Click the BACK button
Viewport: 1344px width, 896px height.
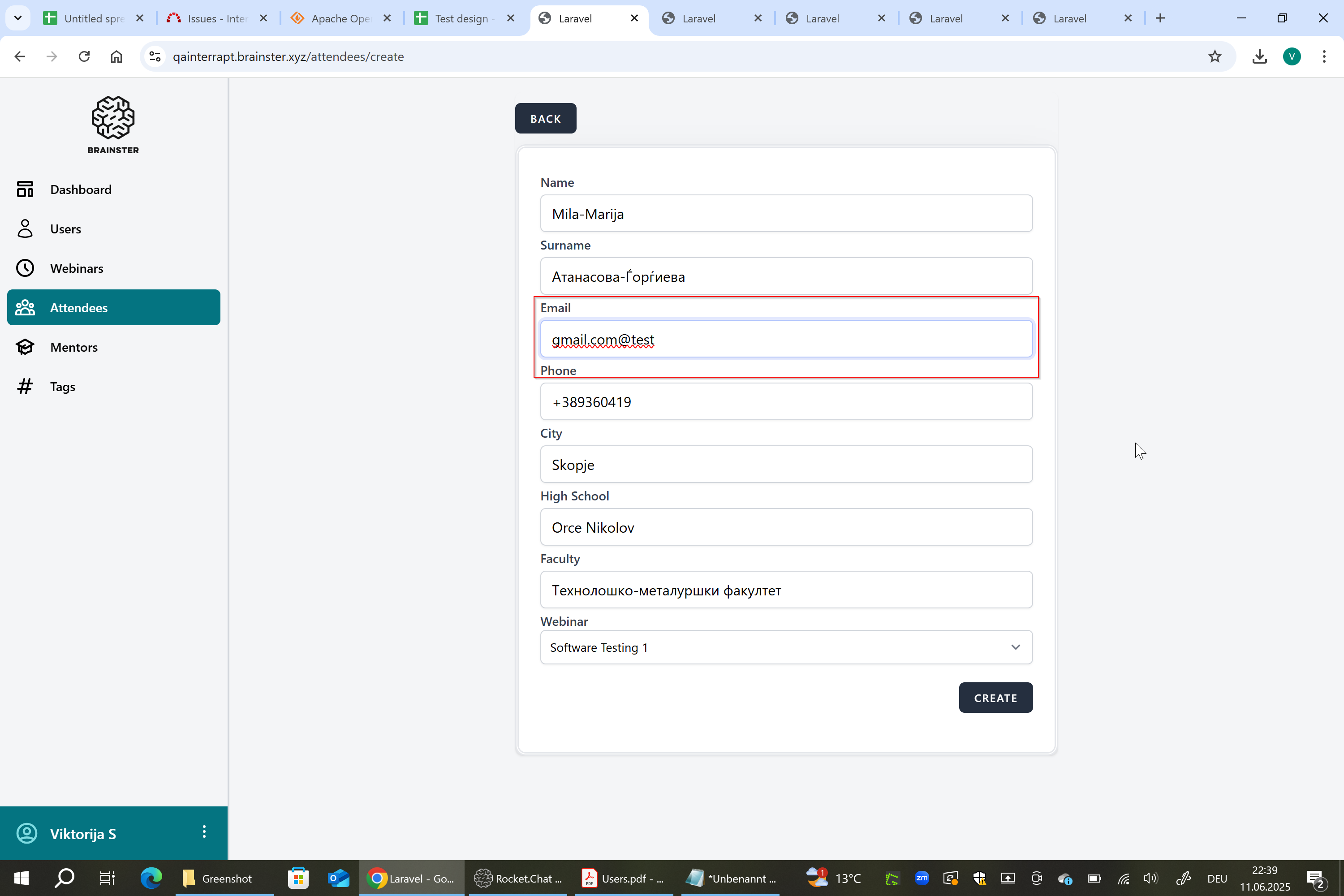pyautogui.click(x=545, y=118)
